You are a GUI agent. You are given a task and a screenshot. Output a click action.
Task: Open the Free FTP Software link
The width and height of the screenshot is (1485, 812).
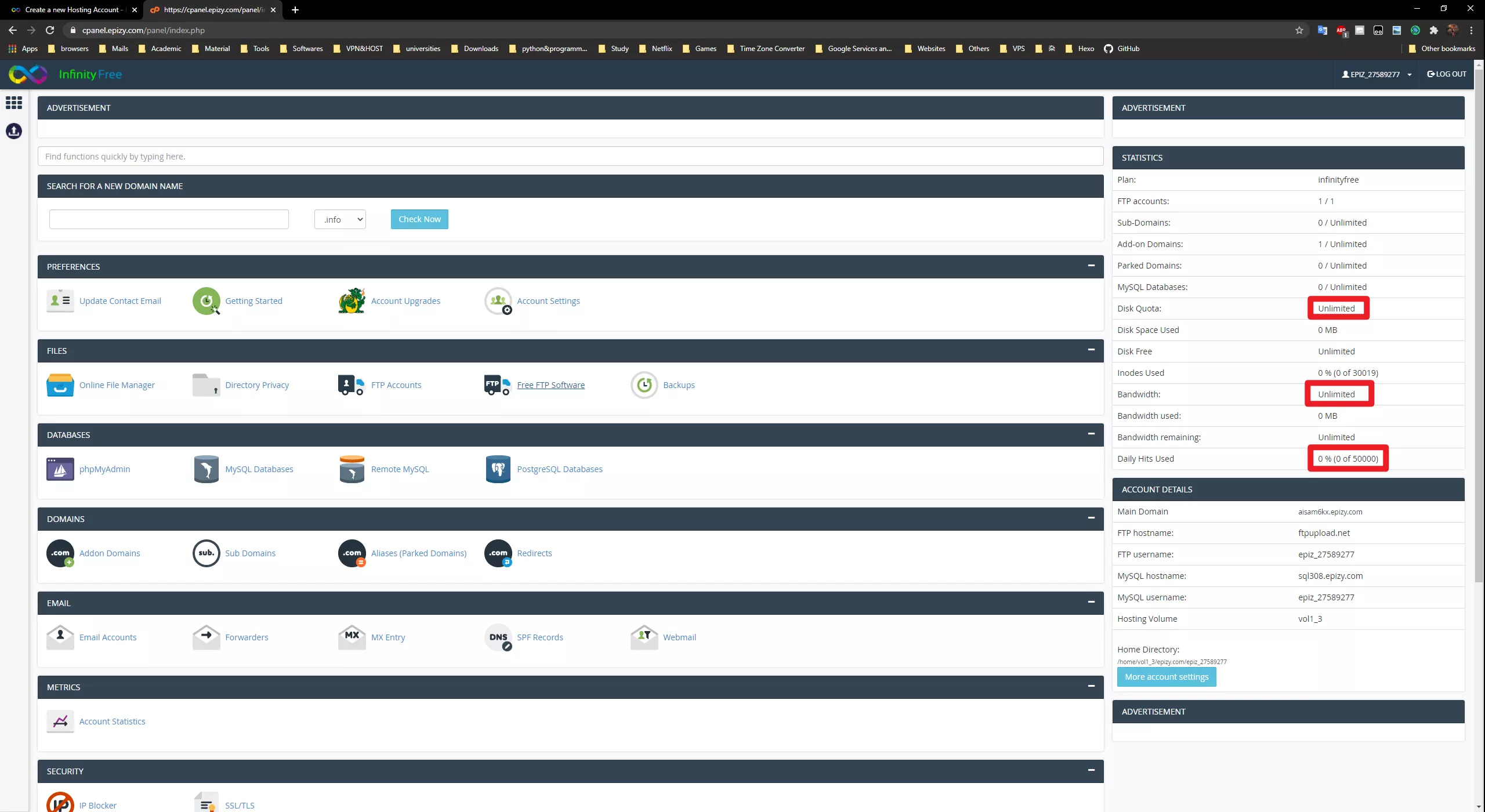(x=550, y=385)
